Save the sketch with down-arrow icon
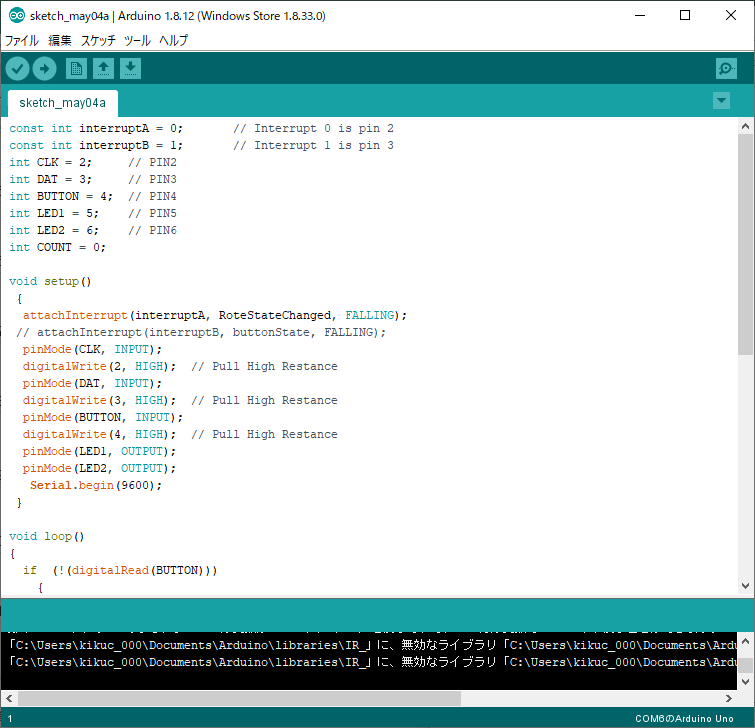 click(x=130, y=68)
